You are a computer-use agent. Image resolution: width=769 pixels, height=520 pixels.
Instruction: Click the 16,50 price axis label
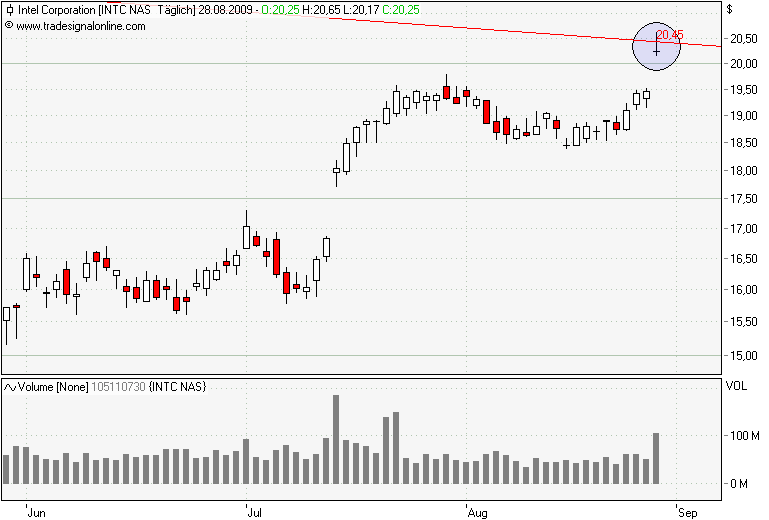coord(743,259)
